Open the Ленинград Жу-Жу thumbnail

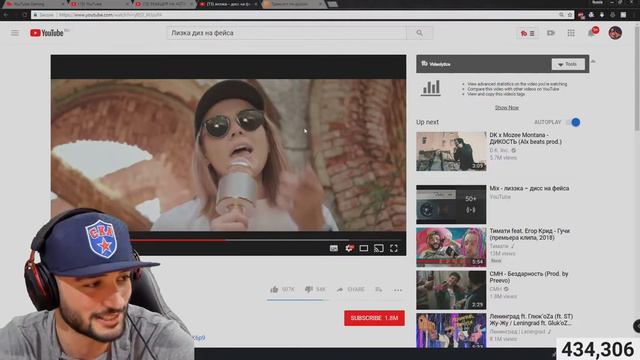(x=451, y=331)
